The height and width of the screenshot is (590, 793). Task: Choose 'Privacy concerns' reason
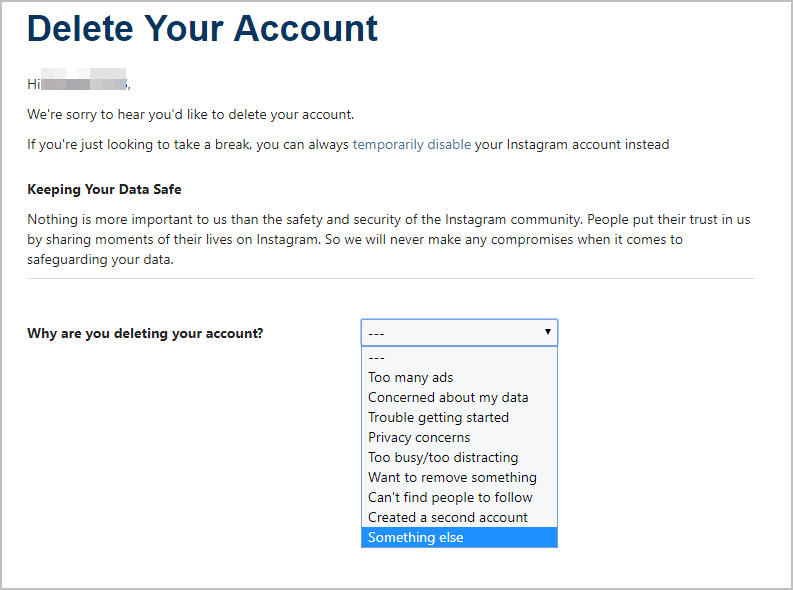pyautogui.click(x=459, y=437)
